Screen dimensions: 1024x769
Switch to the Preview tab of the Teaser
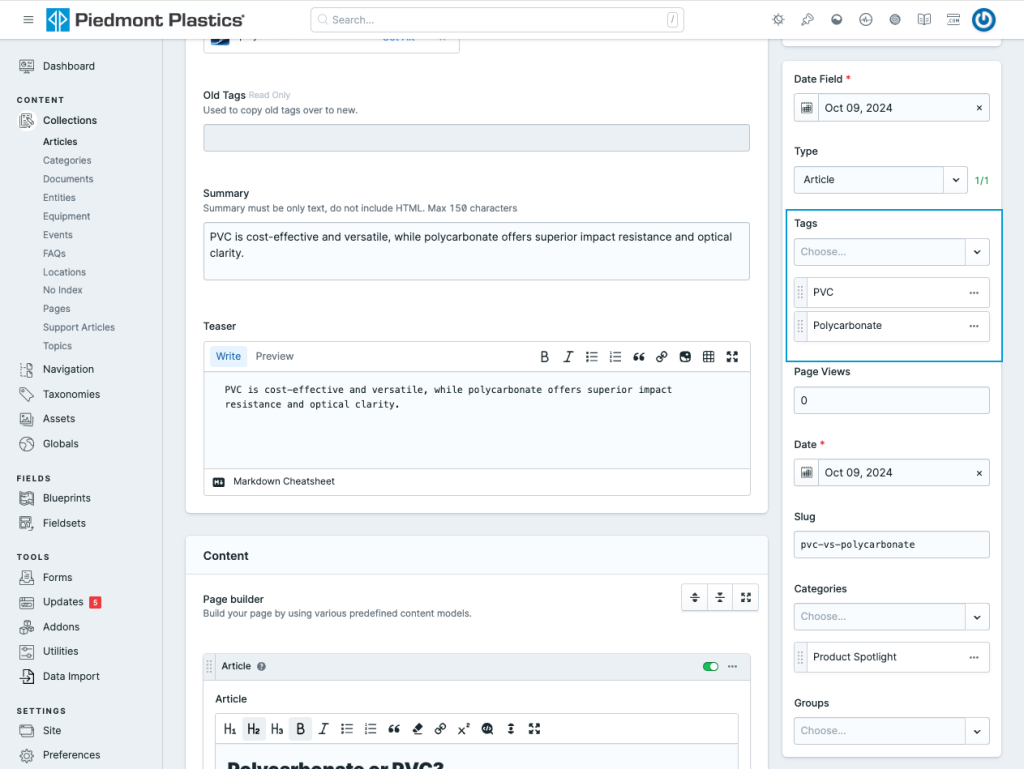274,356
